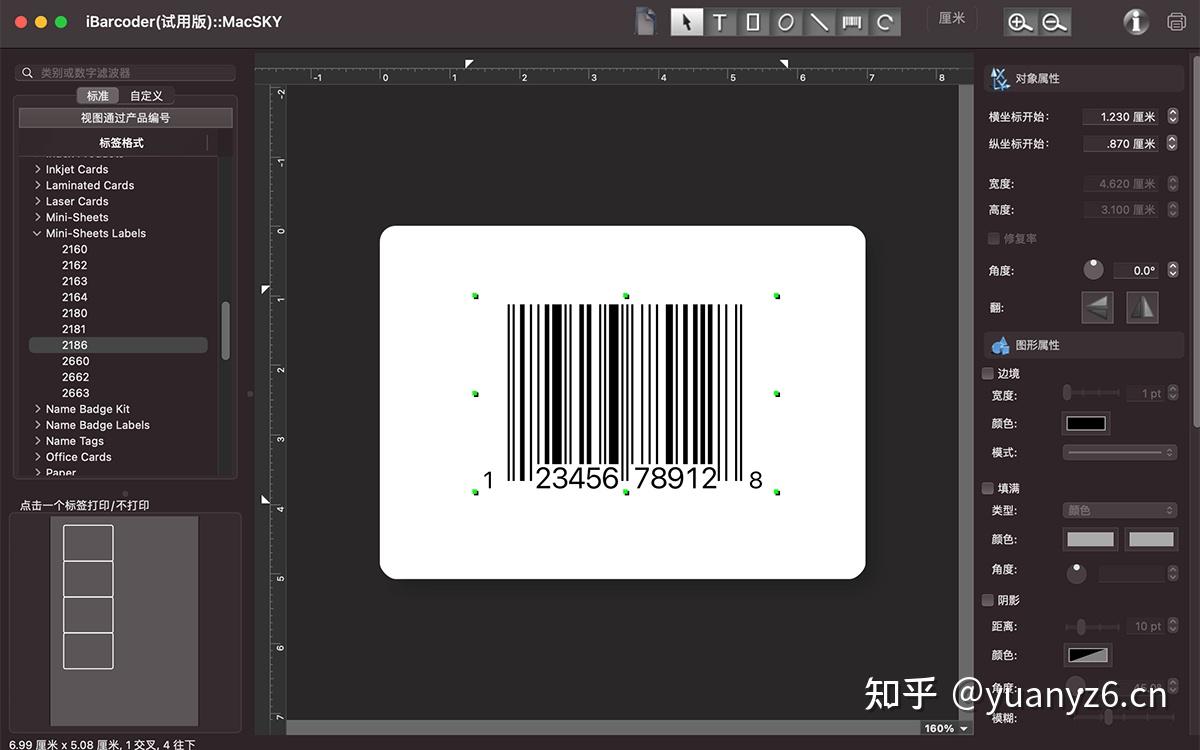Image resolution: width=1200 pixels, height=750 pixels.
Task: Select the Barcode tool
Action: pyautogui.click(x=851, y=21)
